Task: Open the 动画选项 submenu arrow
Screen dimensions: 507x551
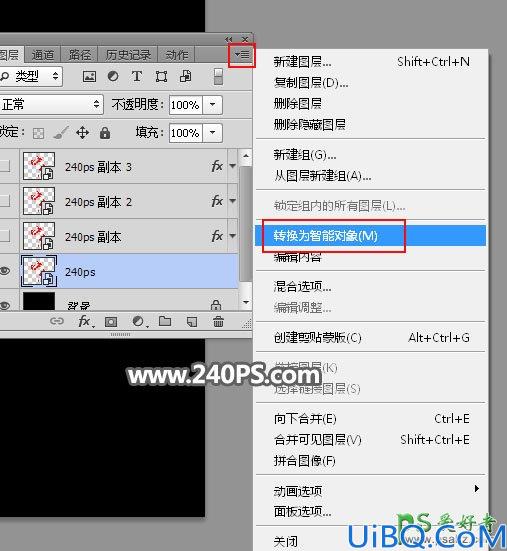Action: (x=476, y=488)
